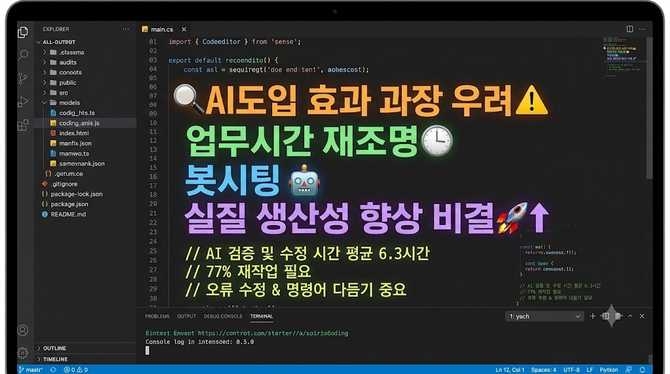Image resolution: width=670 pixels, height=374 pixels.
Task: Click the .gitignore file icon
Action: [45, 184]
